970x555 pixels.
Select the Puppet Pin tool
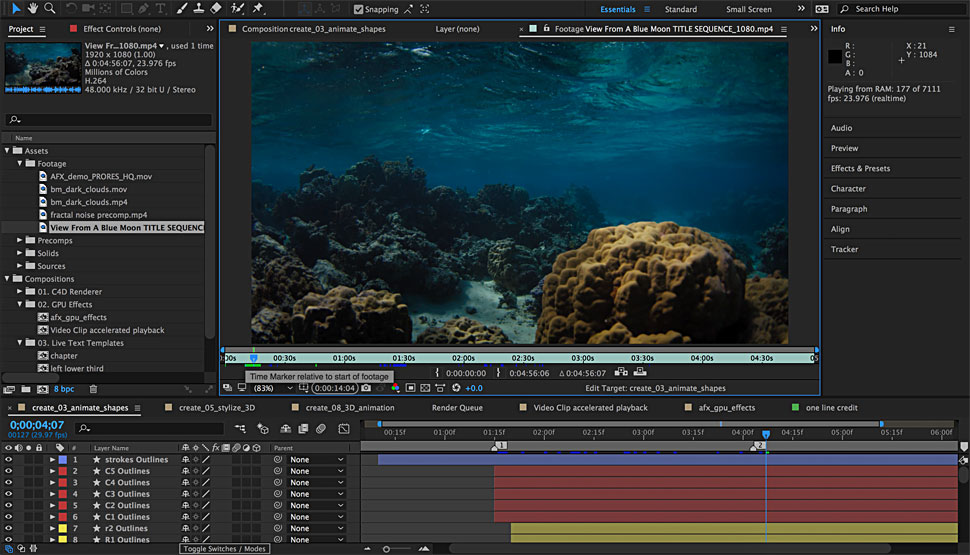click(258, 8)
